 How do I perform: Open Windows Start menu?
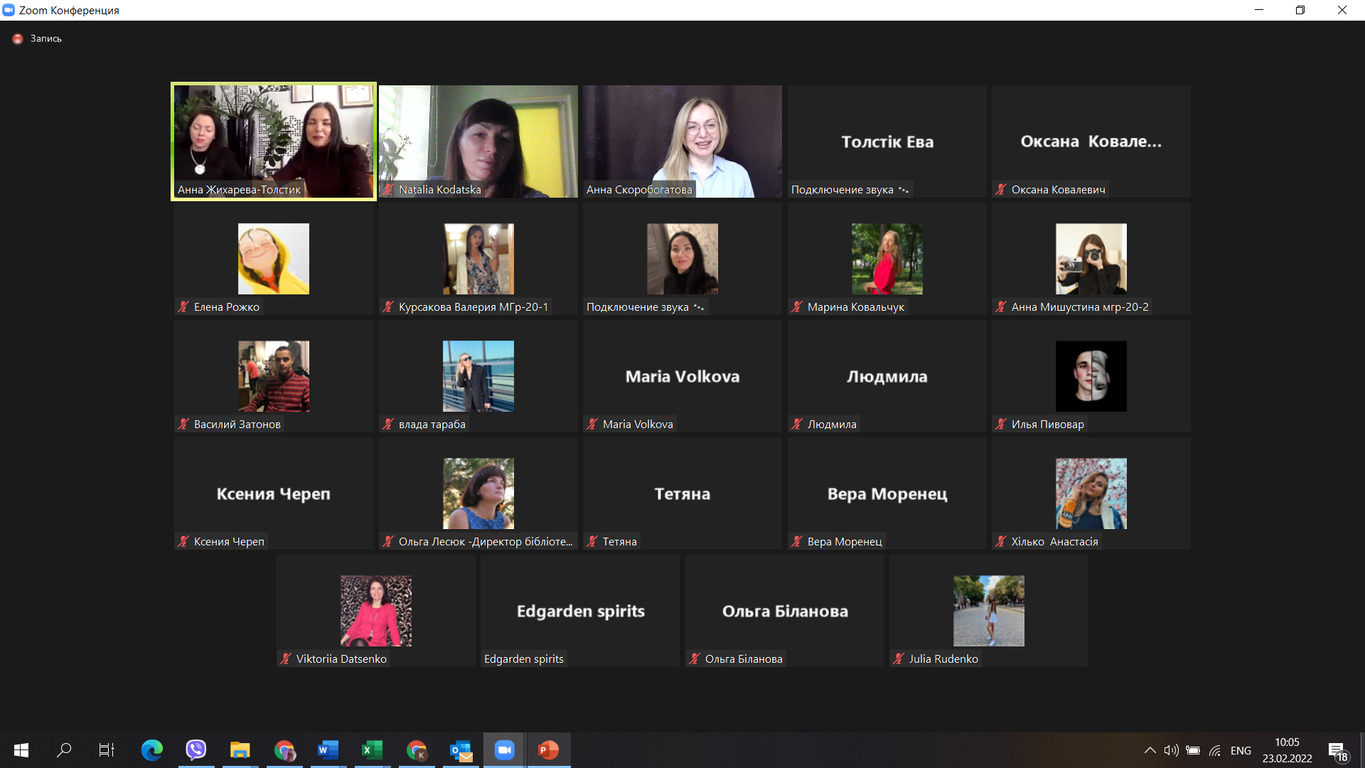(21, 750)
